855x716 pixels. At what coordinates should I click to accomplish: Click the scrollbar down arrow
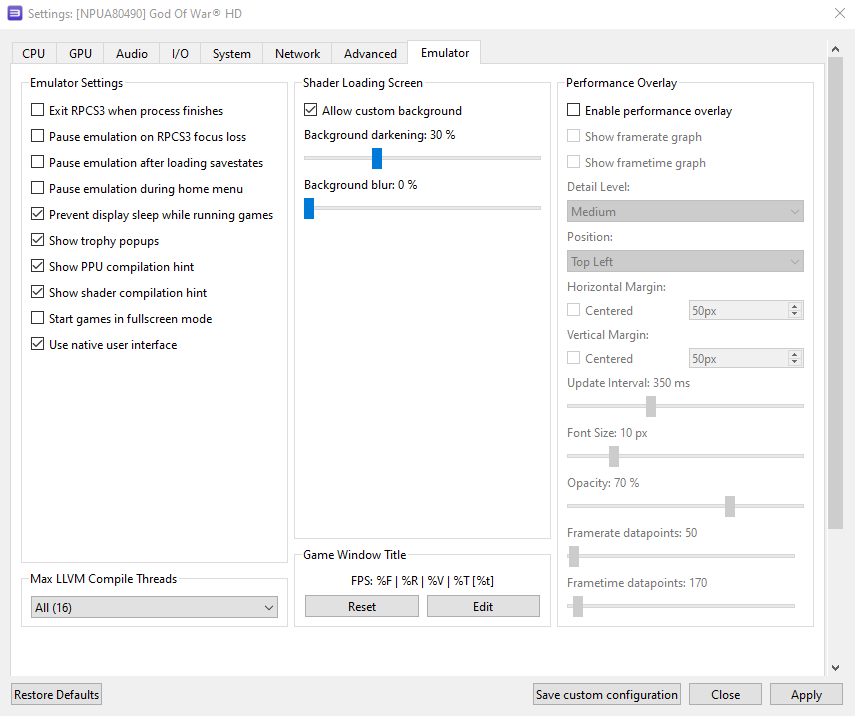coord(836,667)
